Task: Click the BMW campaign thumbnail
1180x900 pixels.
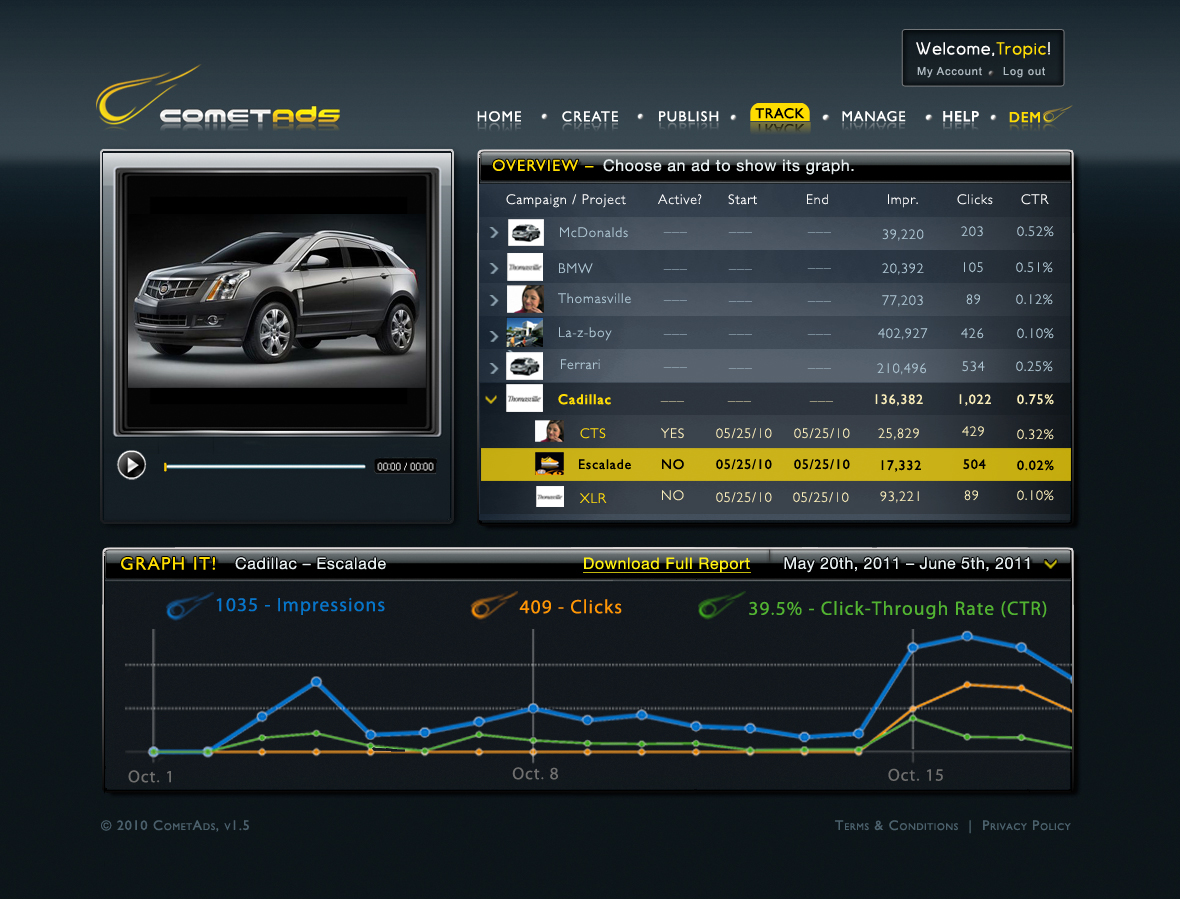Action: [525, 267]
